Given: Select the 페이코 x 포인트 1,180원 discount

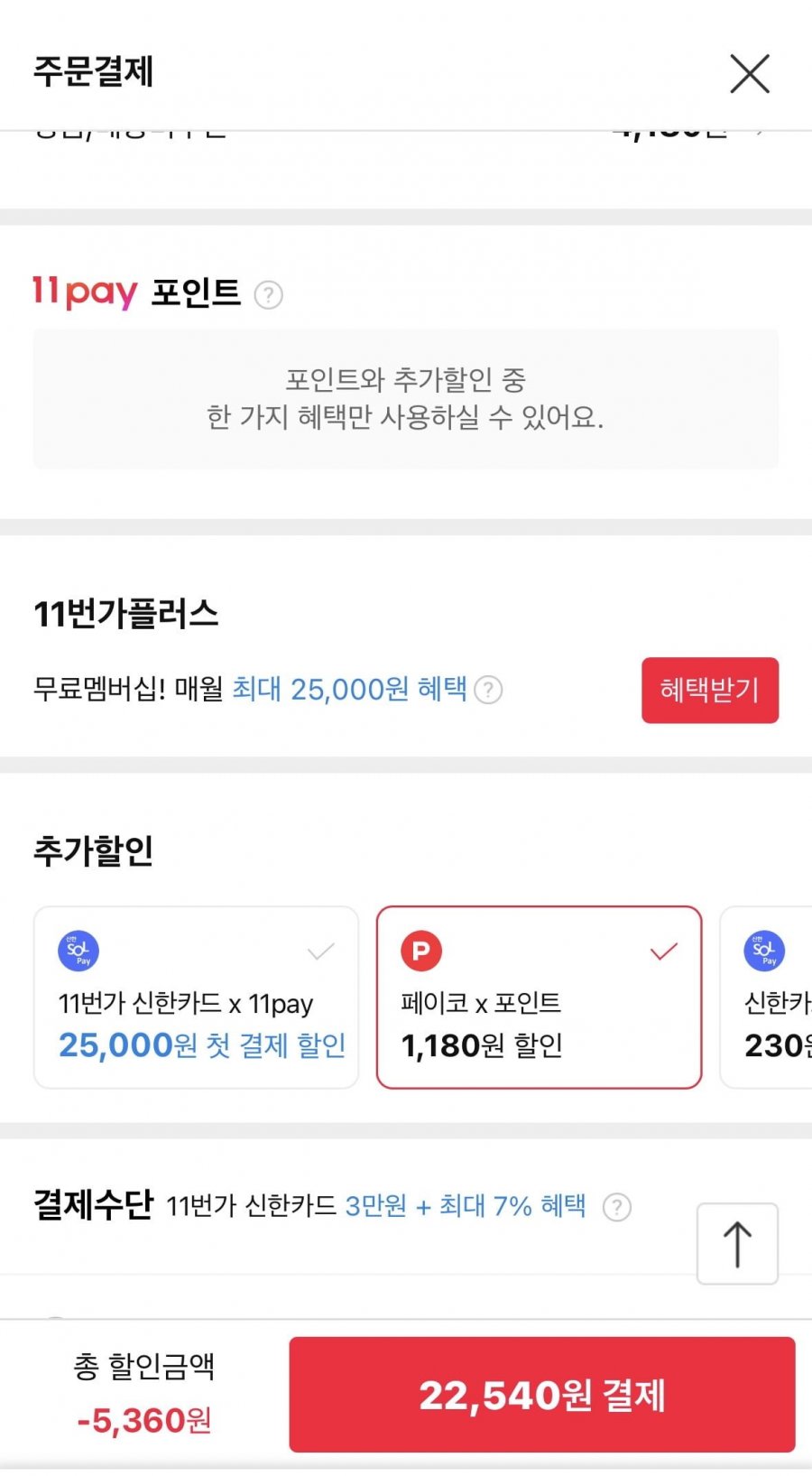Looking at the screenshot, I should click(539, 997).
